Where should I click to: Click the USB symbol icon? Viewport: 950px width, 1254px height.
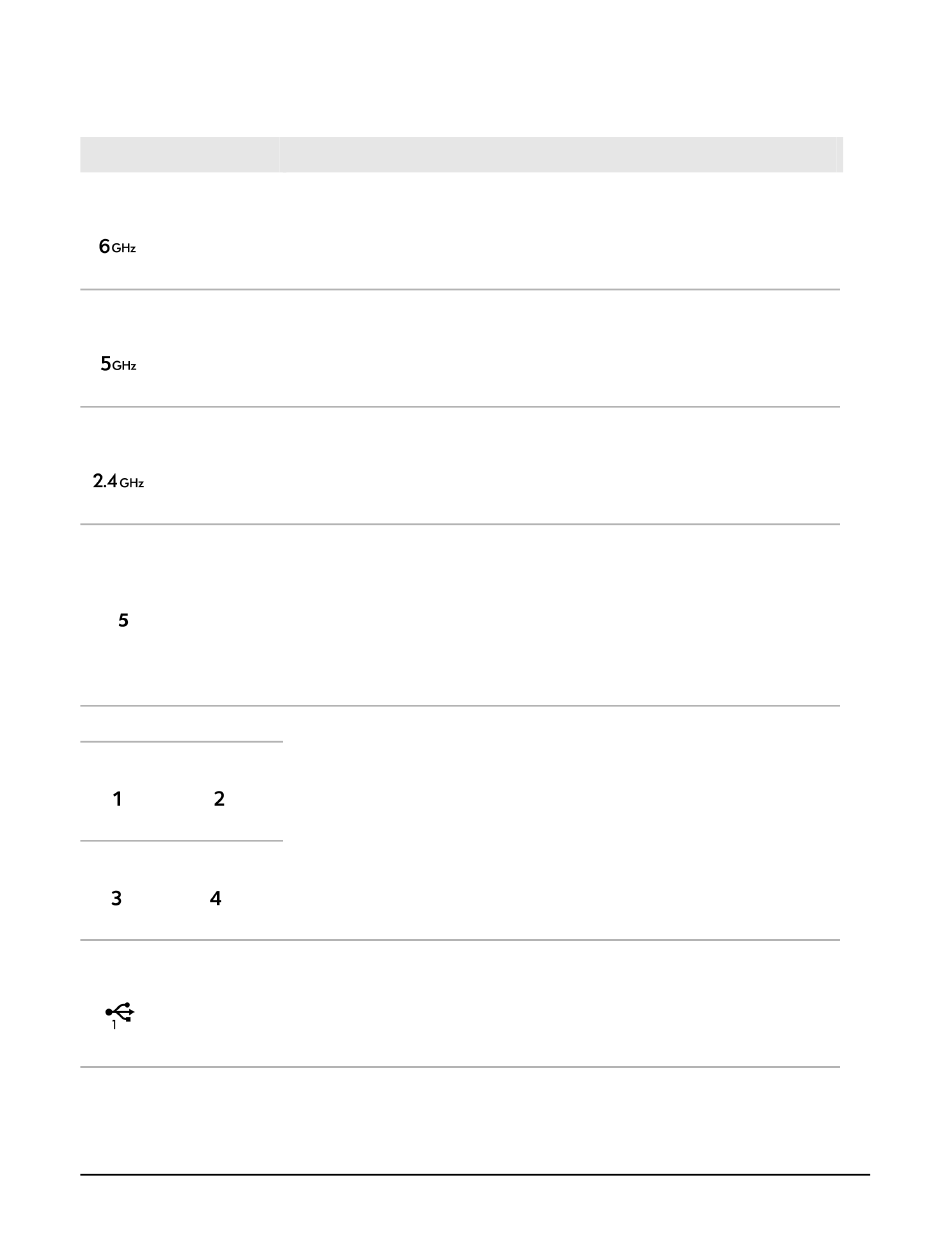tap(120, 1012)
